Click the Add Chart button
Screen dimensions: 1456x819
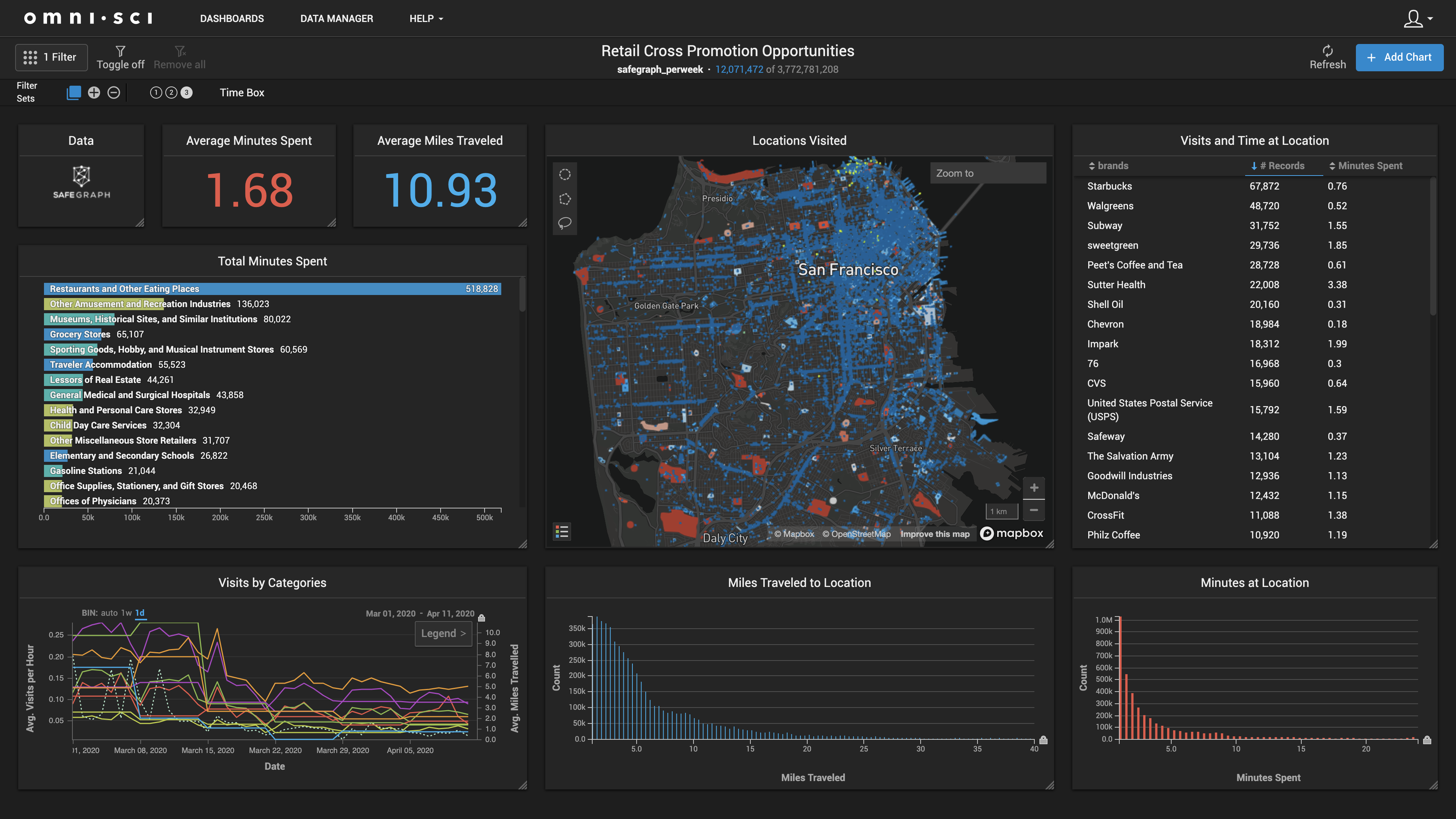tap(1399, 57)
